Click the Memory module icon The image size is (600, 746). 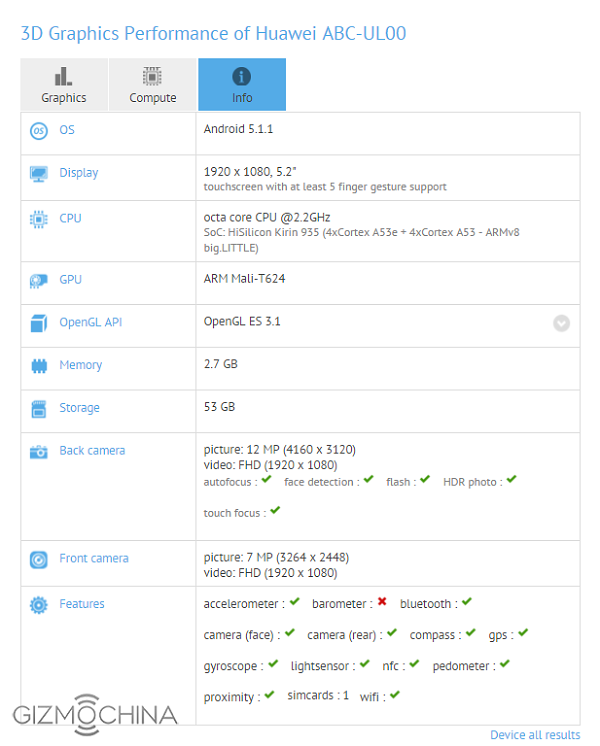pyautogui.click(x=39, y=366)
